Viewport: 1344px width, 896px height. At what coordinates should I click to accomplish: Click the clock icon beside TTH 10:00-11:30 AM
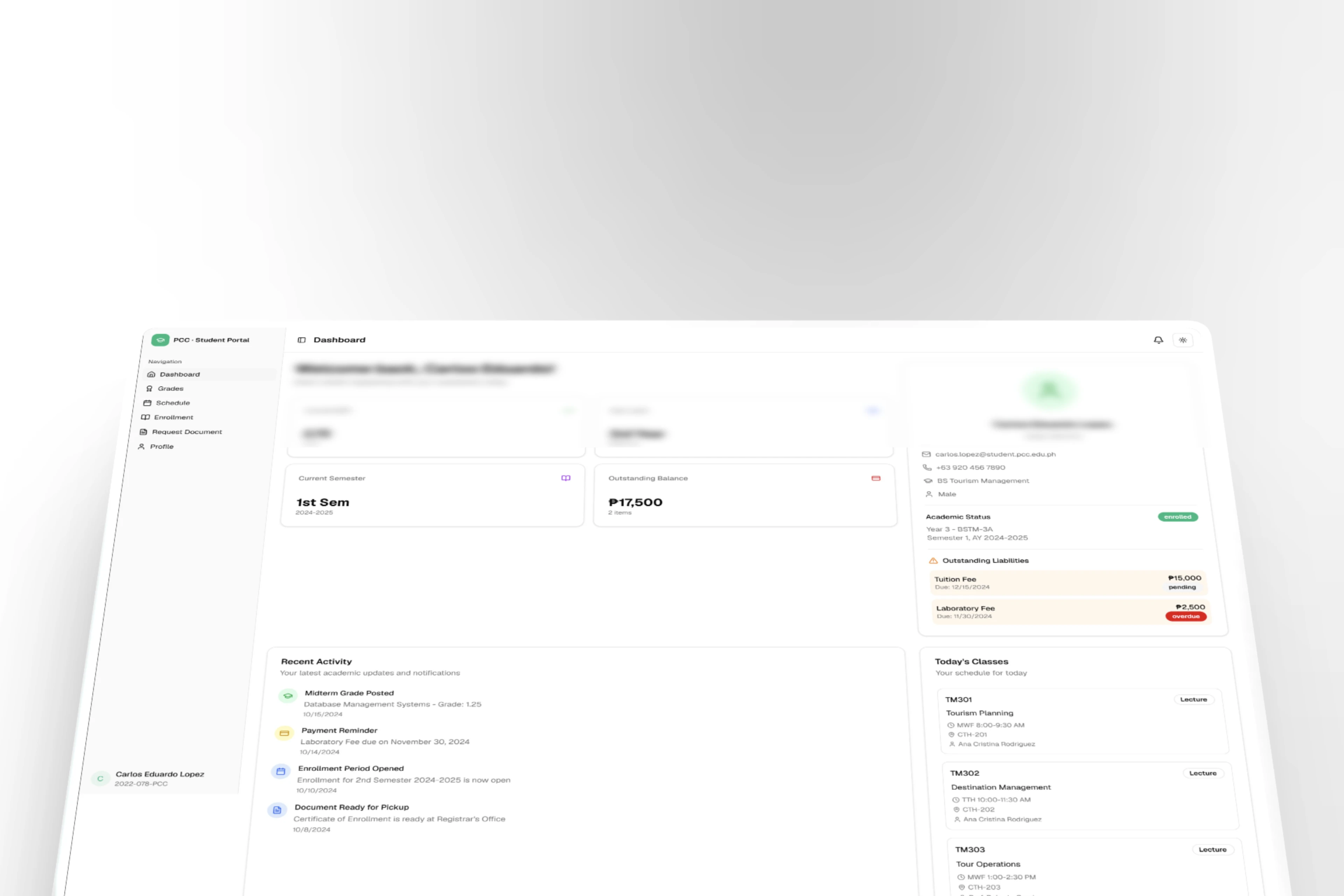(x=956, y=800)
